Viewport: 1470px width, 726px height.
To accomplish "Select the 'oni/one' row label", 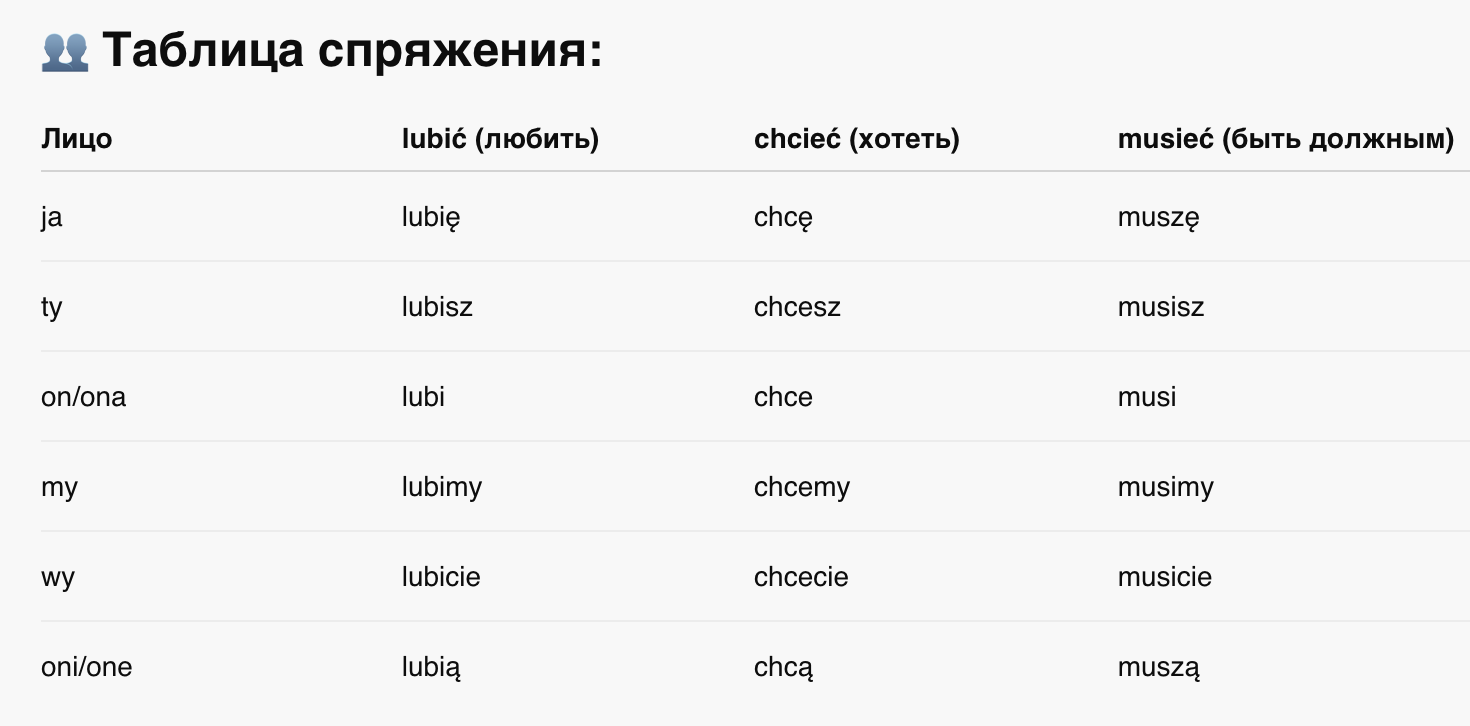I will (x=86, y=667).
